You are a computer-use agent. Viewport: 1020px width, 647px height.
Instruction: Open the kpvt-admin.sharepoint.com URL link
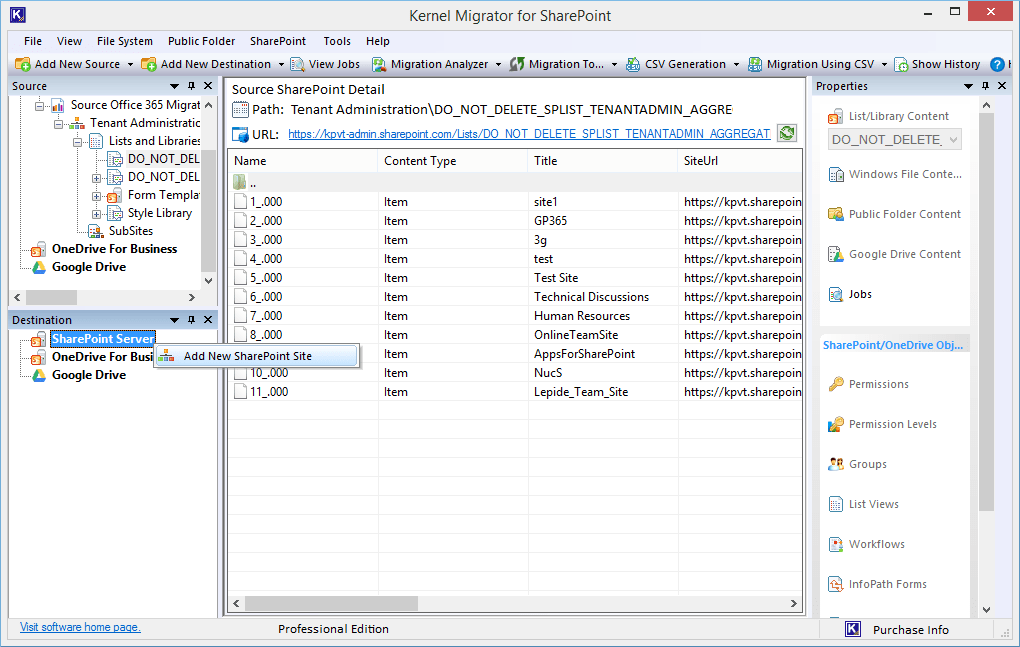pos(529,134)
